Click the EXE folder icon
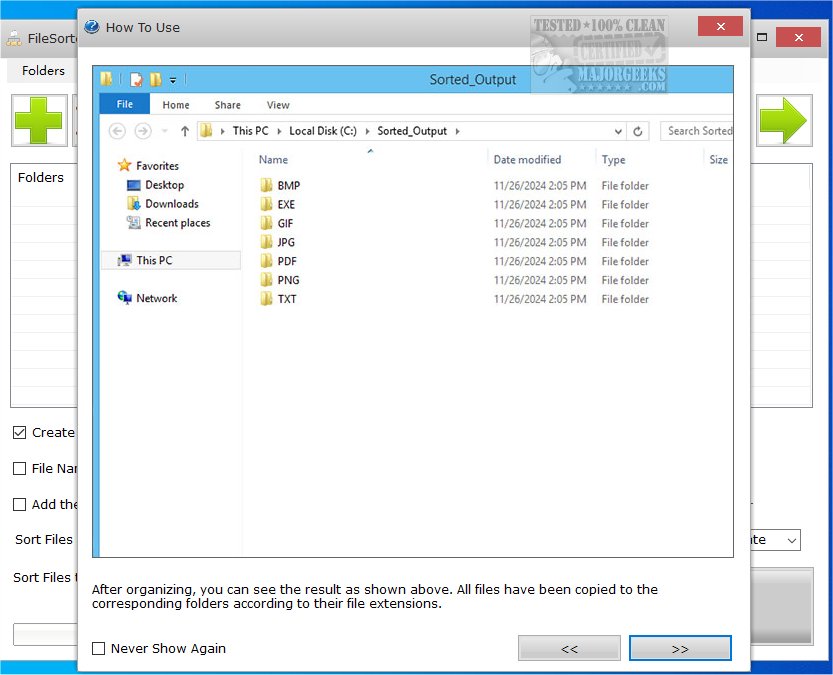Viewport: 833px width, 675px height. pyautogui.click(x=266, y=204)
